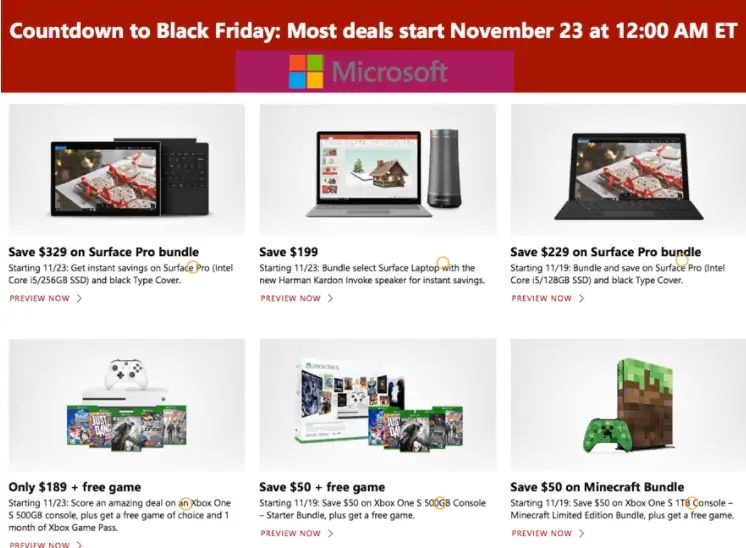Viewport: 746px width, 548px height.
Task: Click Minecraft edition Xbox console image
Action: 628,405
